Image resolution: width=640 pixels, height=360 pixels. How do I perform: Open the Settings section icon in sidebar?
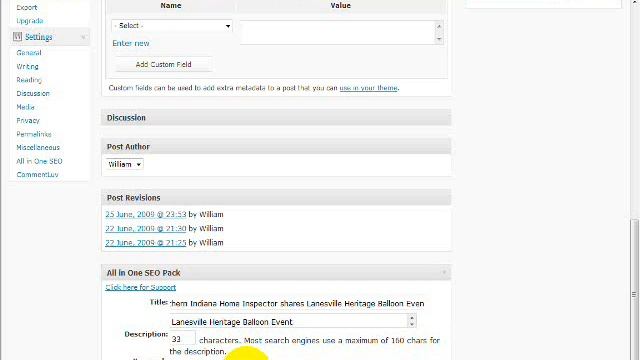pyautogui.click(x=17, y=37)
